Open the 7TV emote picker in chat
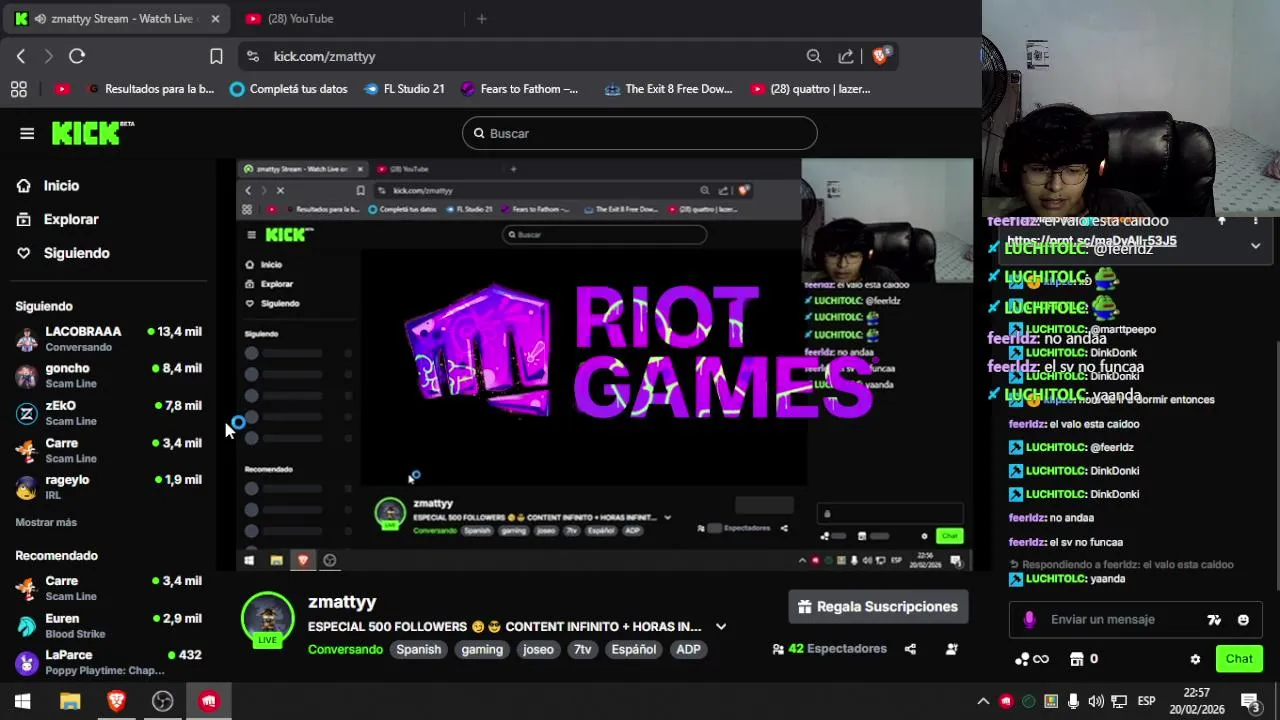 click(1214, 620)
